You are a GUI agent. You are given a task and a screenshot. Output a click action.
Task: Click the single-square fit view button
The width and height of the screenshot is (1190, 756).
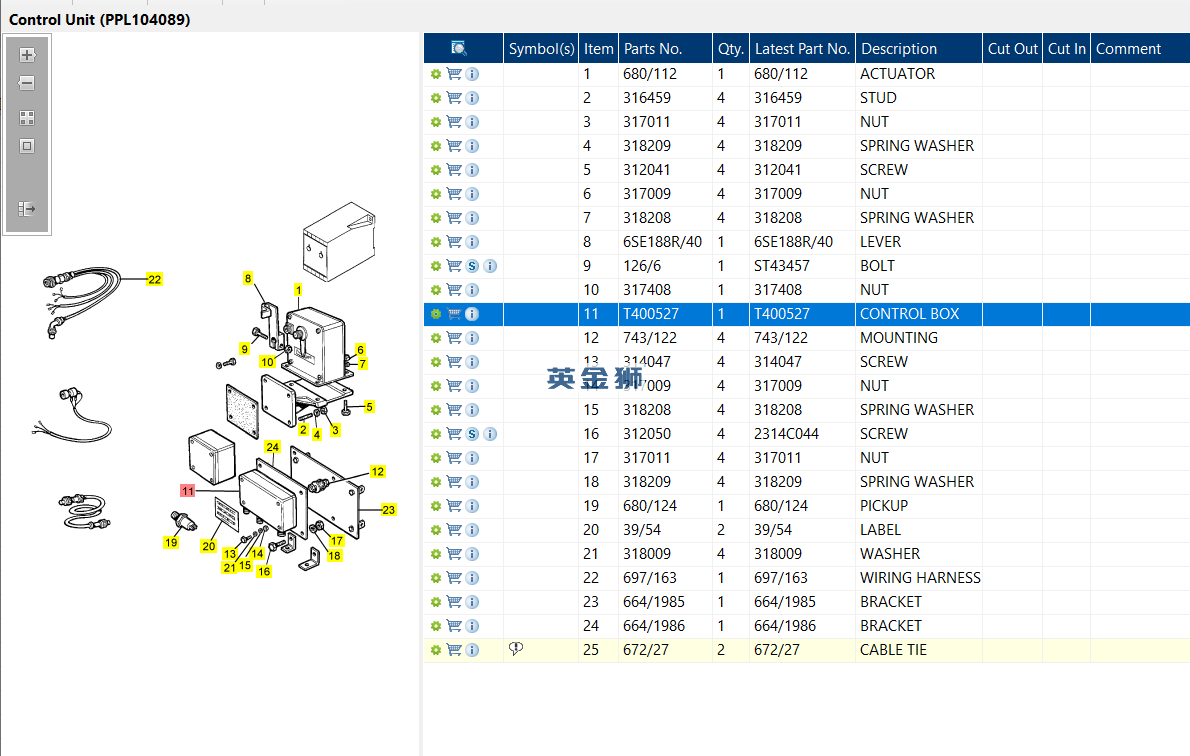[27, 146]
